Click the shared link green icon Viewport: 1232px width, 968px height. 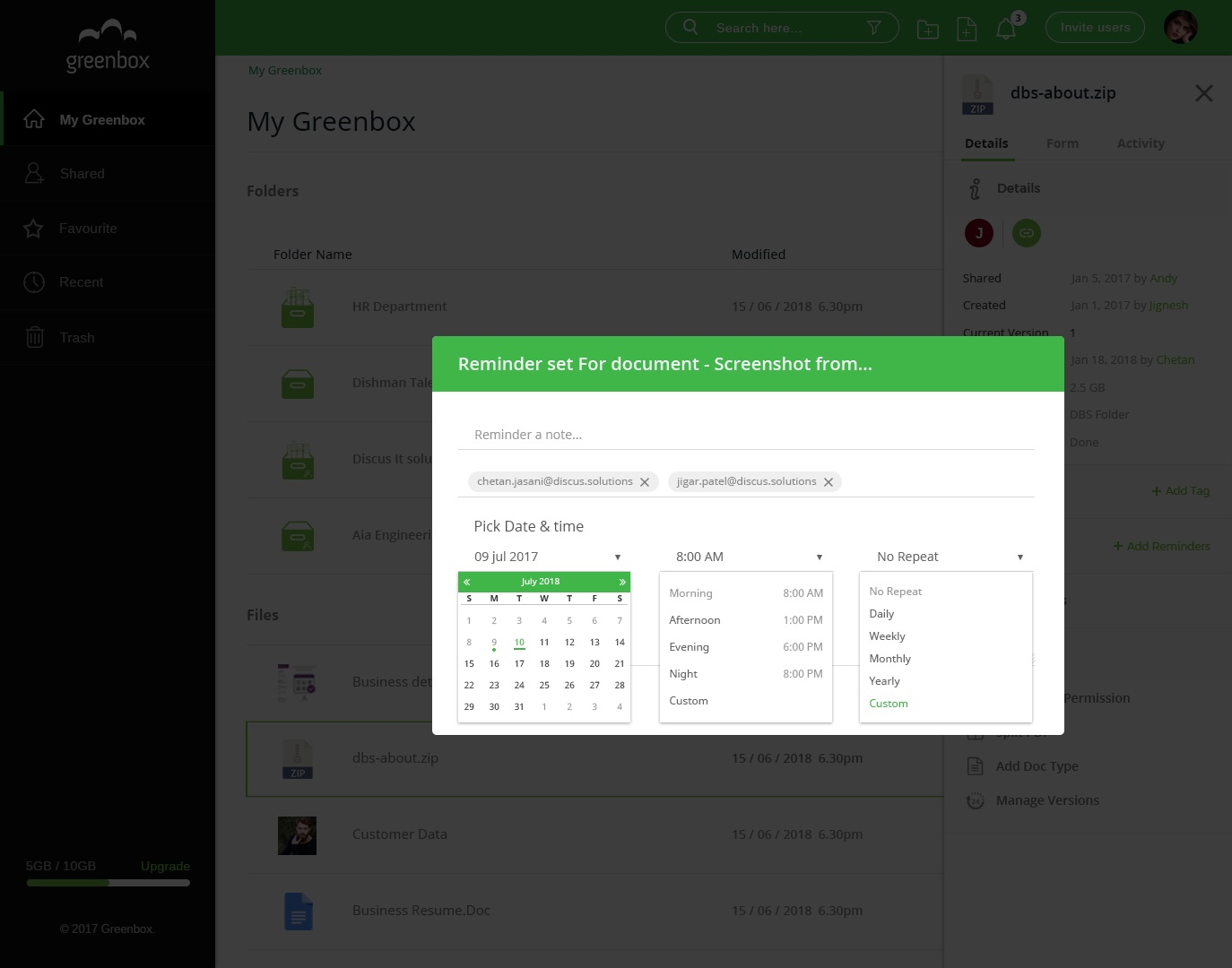click(x=1027, y=233)
